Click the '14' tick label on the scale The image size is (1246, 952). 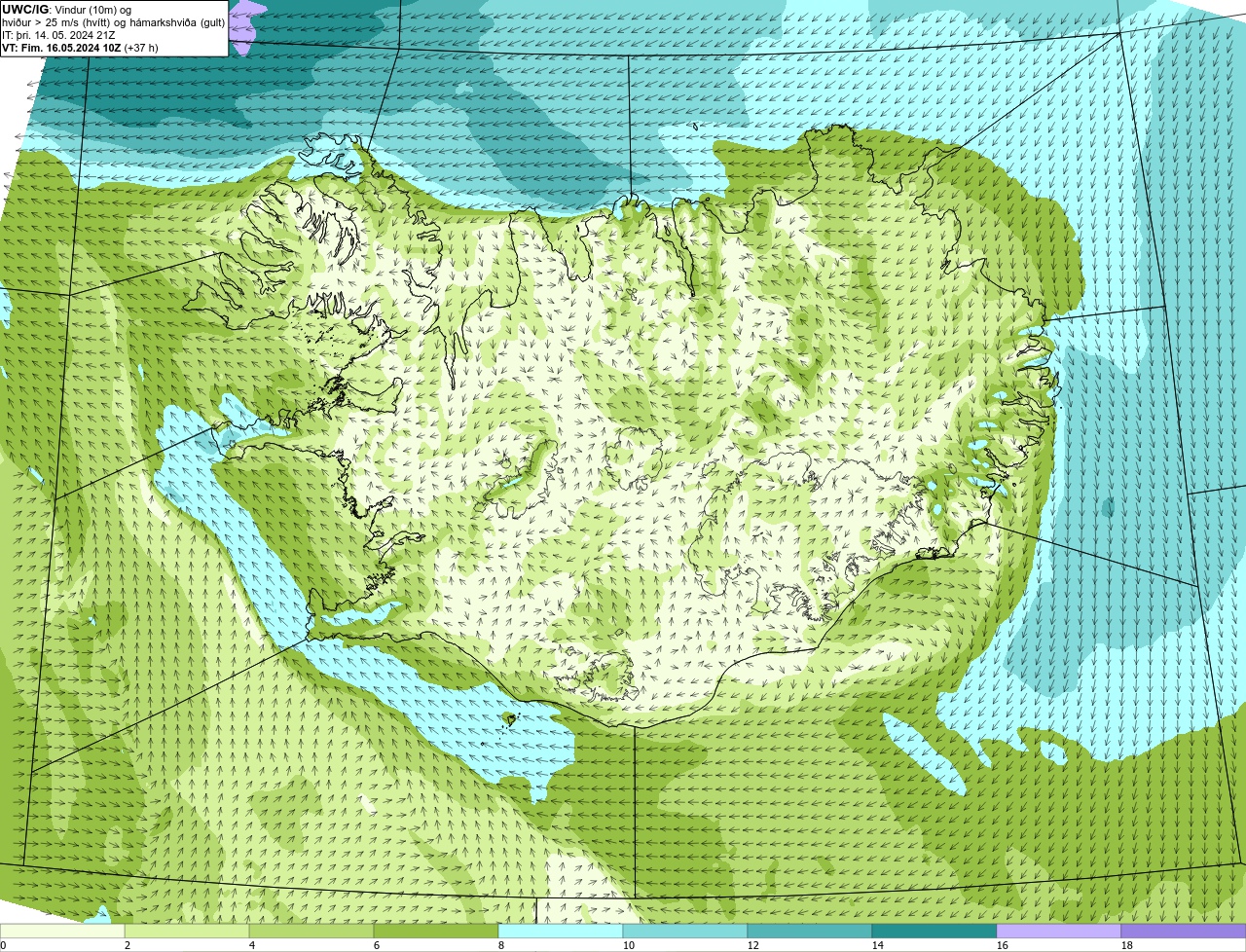(878, 945)
